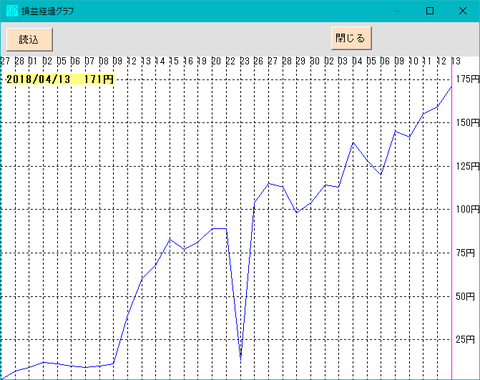Click the 75円 axis label
Viewport: 480px width, 380px height.
465,253
